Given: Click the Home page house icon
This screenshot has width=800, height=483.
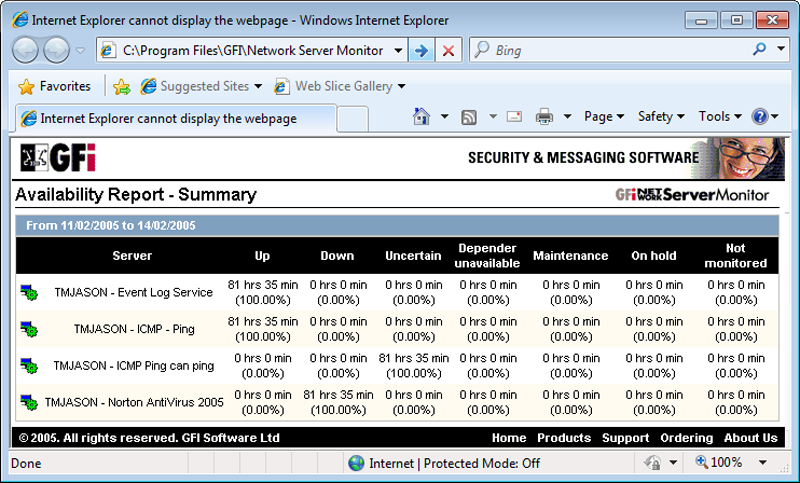Looking at the screenshot, I should 421,117.
